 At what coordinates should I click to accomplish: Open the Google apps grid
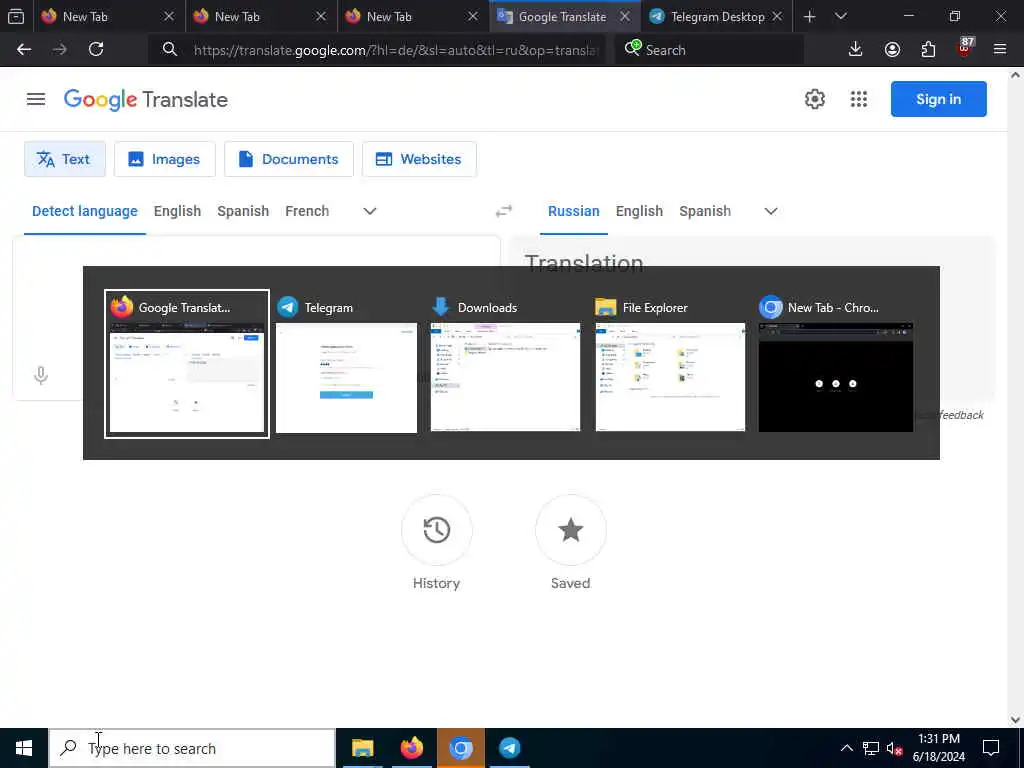[859, 99]
